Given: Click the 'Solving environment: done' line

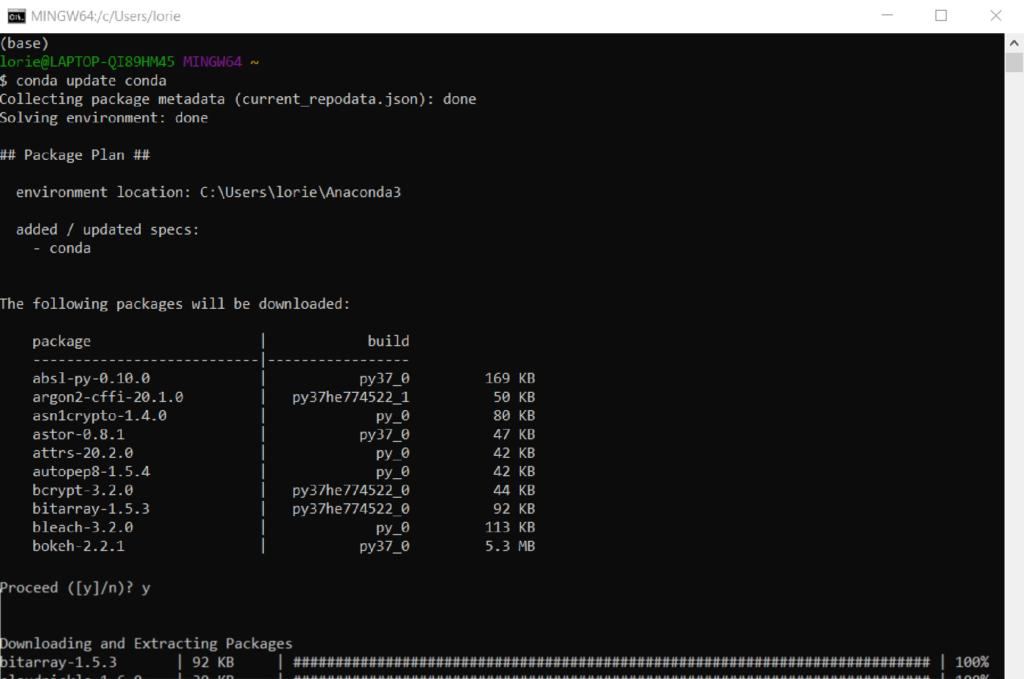Looking at the screenshot, I should (104, 118).
